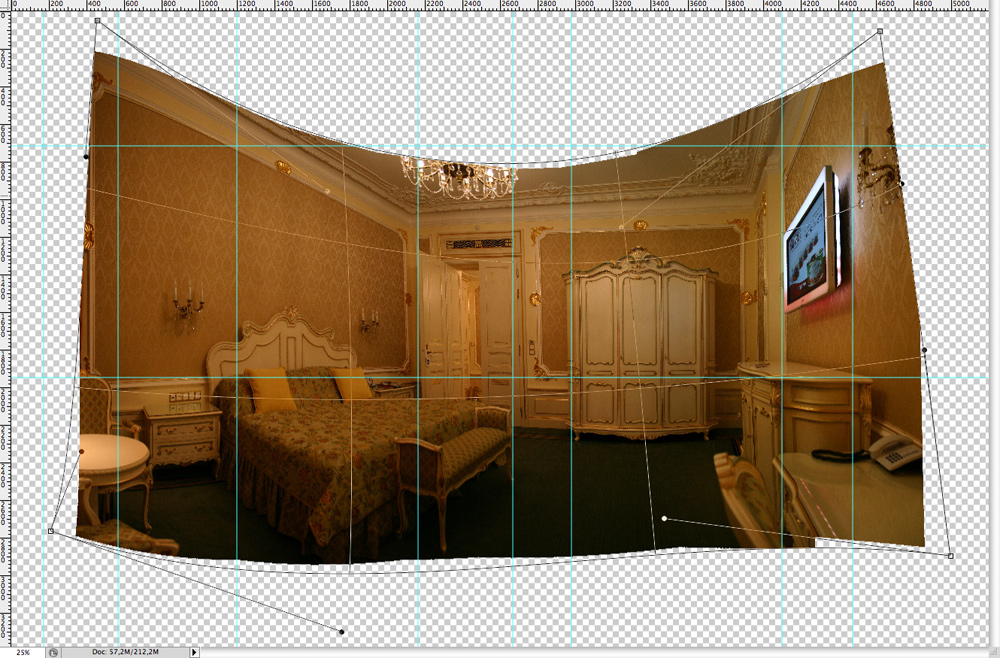Click the Doc: 57,2M/212,2M status info
Screen dimensions: 1000x658
point(122,652)
